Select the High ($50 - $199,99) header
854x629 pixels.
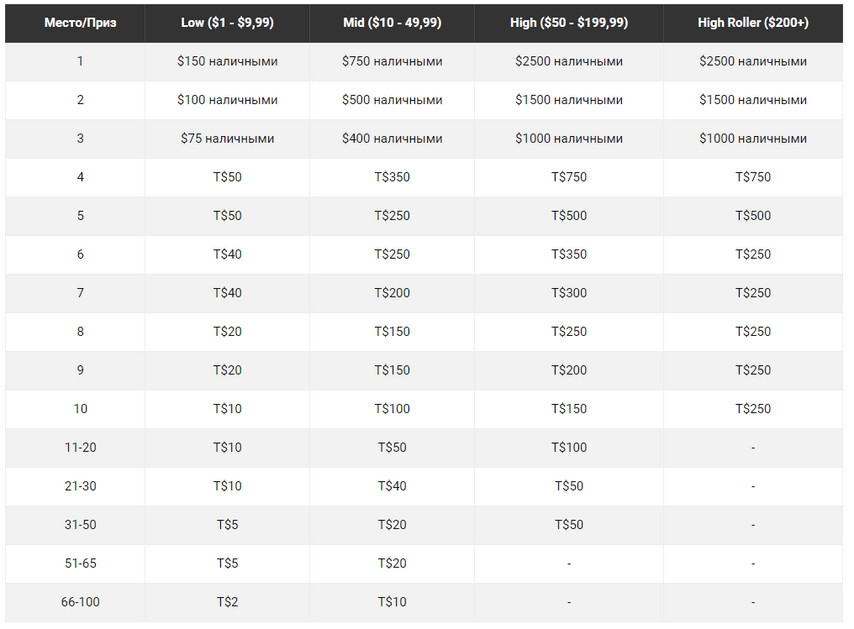pyautogui.click(x=569, y=22)
